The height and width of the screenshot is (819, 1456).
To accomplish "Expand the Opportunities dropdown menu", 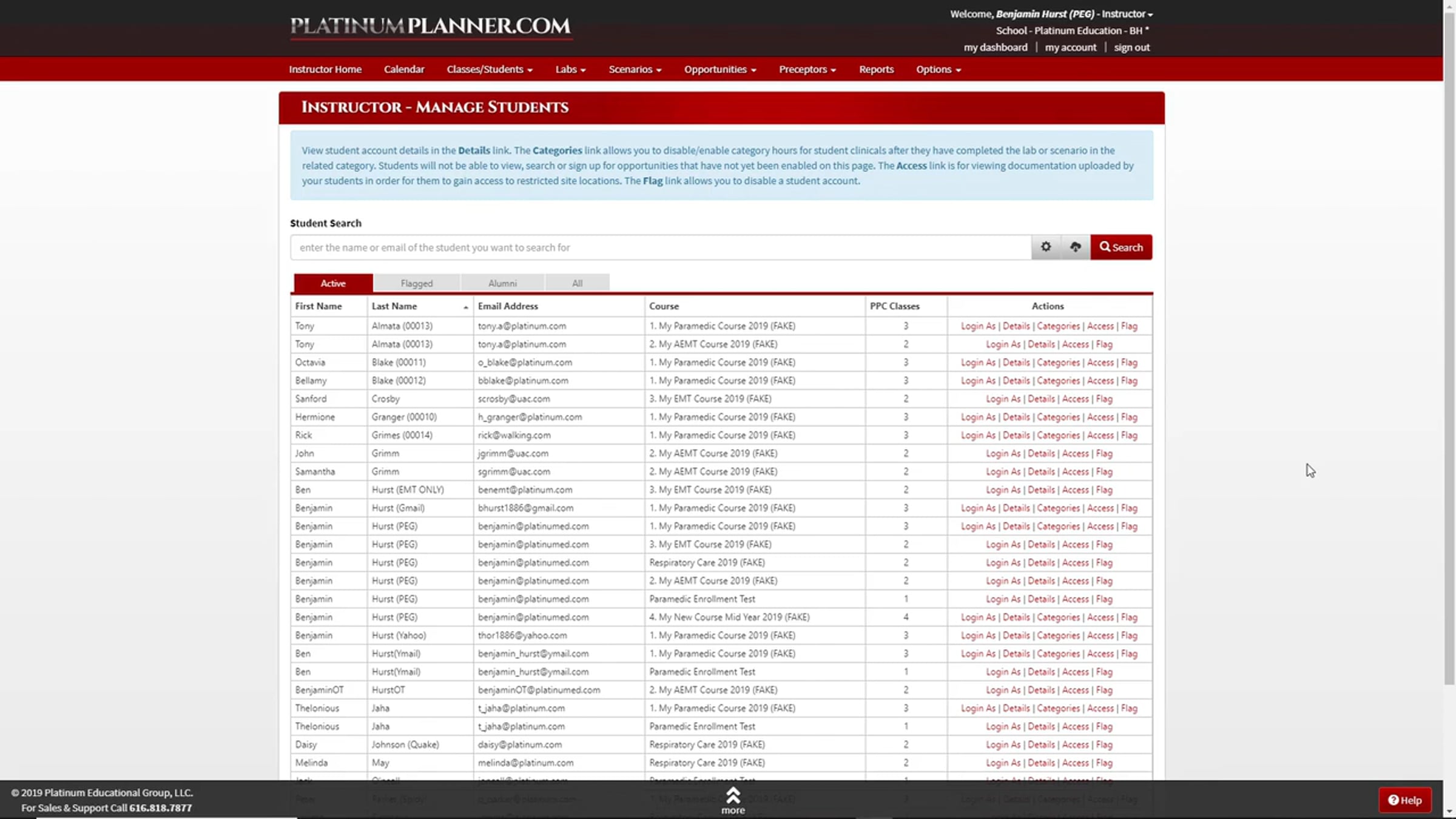I will point(720,69).
